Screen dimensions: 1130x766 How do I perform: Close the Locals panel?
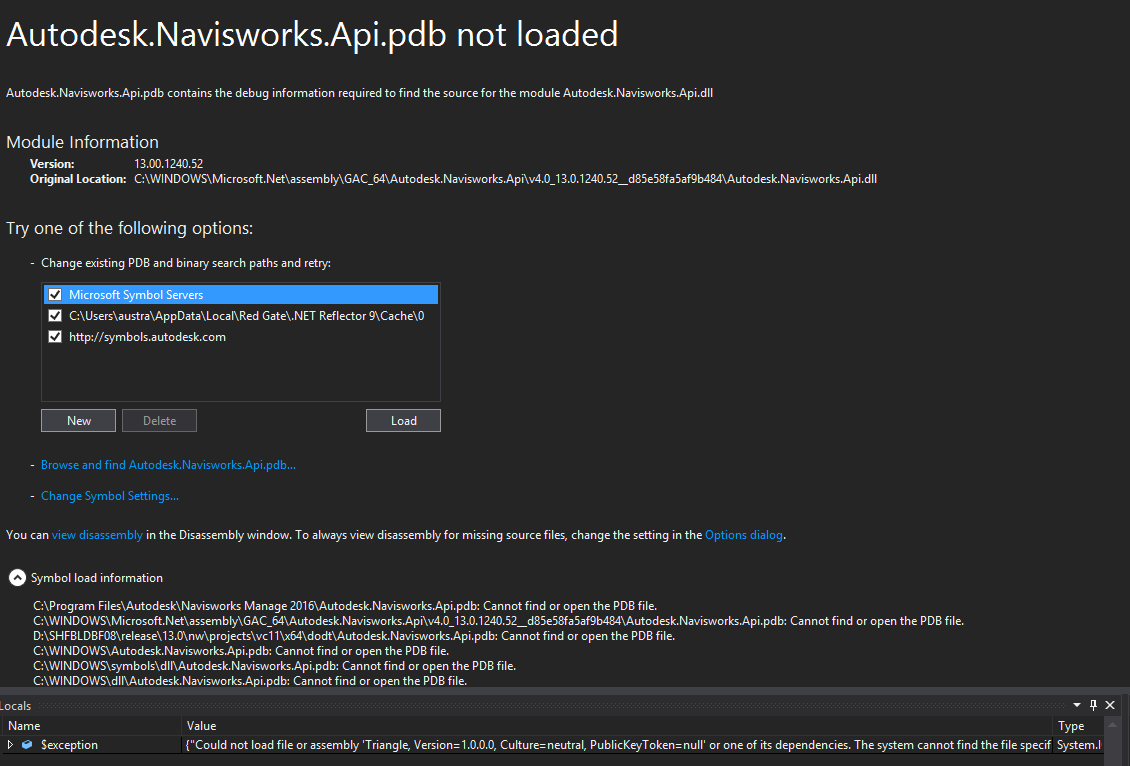[x=1110, y=705]
